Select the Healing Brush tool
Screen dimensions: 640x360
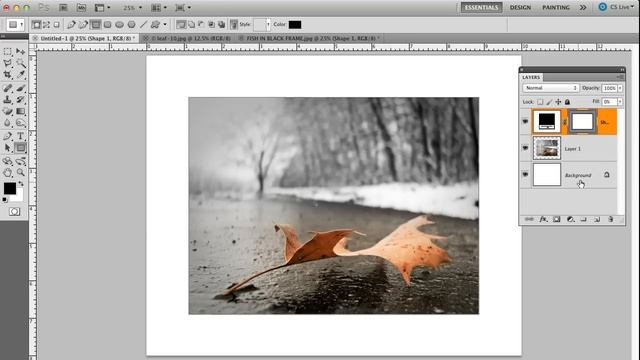[x=8, y=88]
